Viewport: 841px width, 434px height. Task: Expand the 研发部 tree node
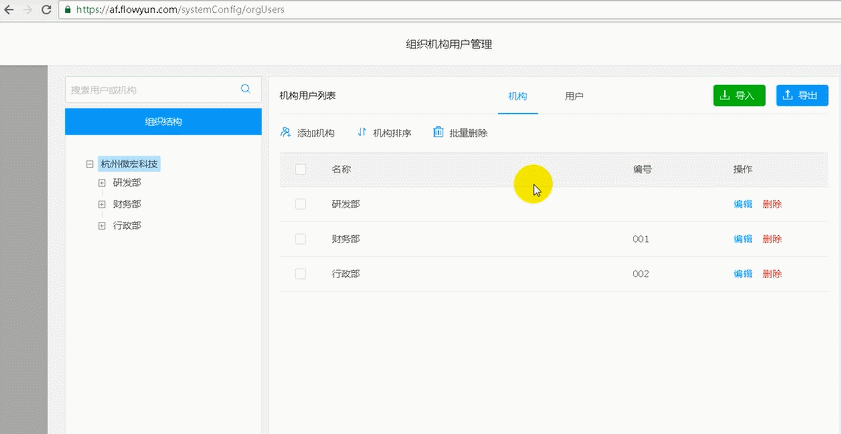[x=102, y=183]
